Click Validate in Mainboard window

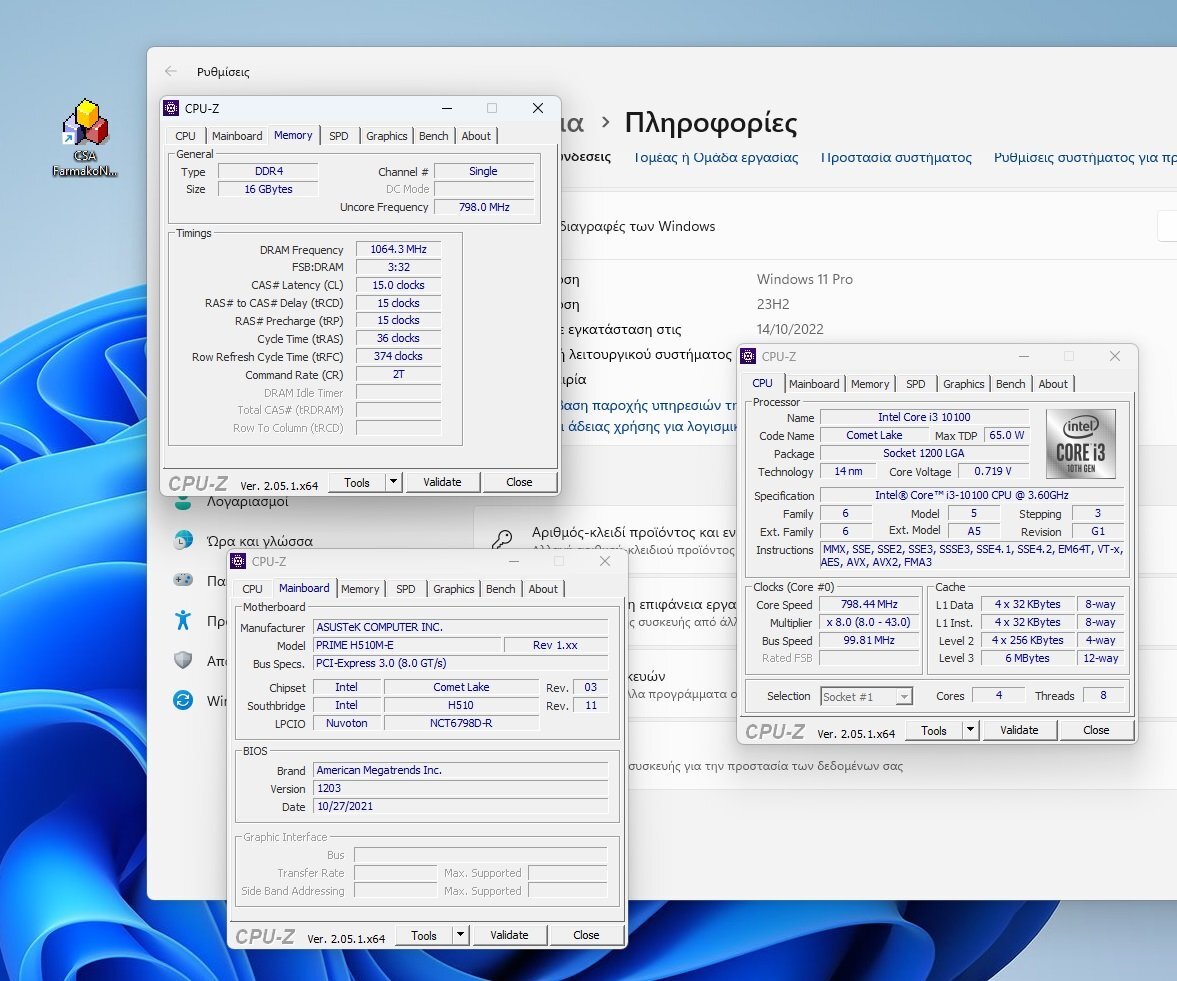(509, 934)
